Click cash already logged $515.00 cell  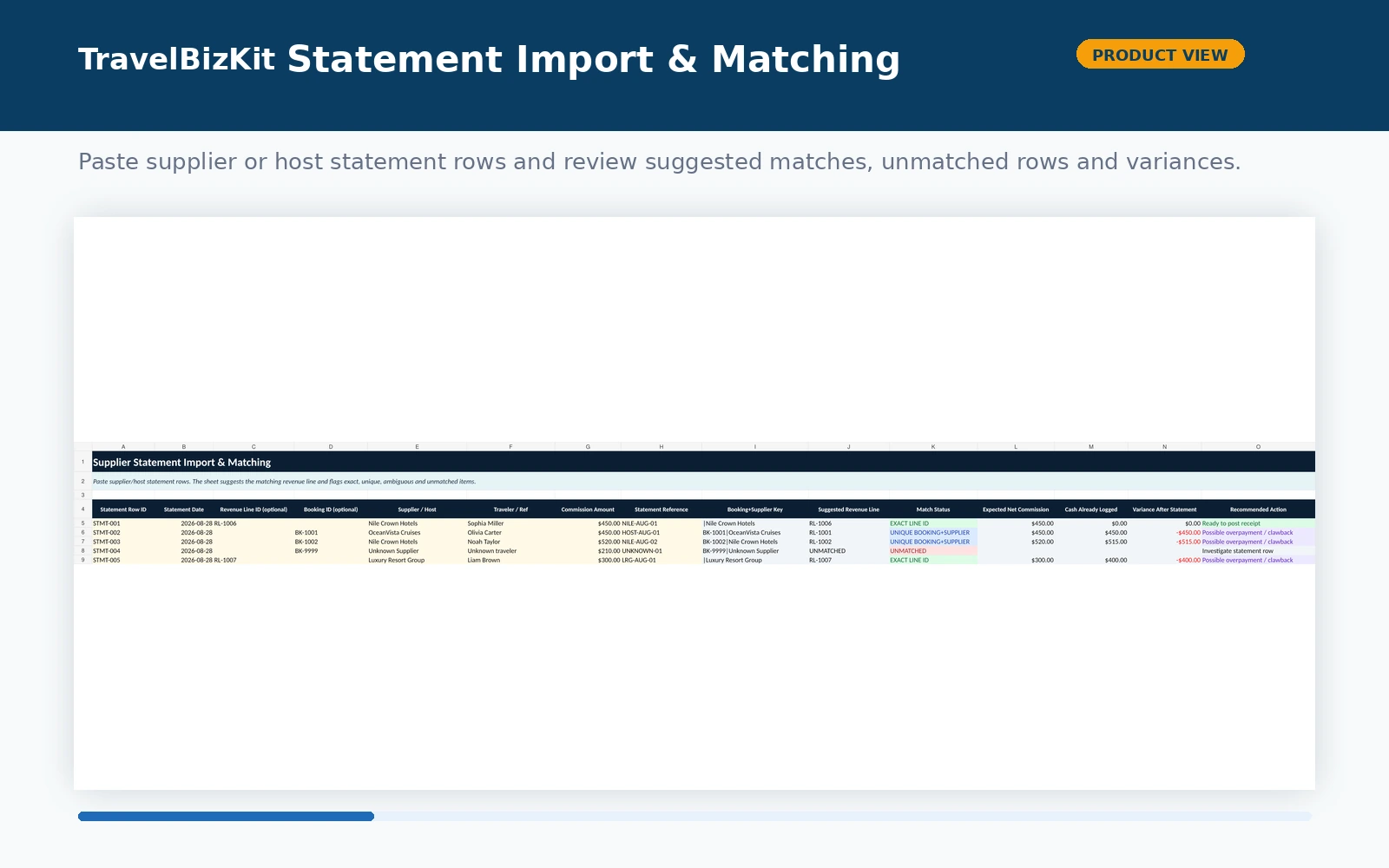pyautogui.click(x=1091, y=542)
